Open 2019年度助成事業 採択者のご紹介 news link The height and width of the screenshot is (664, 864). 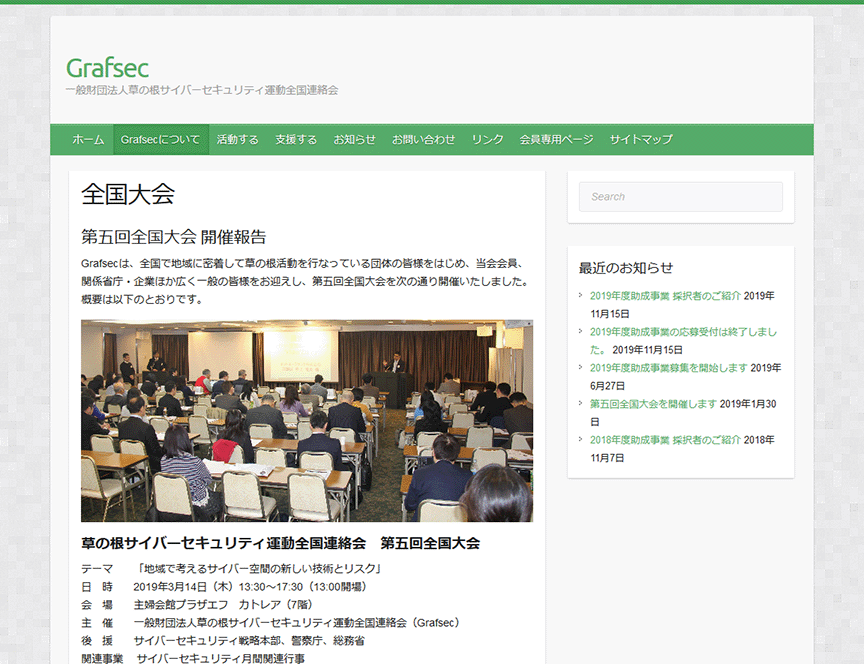coord(665,296)
